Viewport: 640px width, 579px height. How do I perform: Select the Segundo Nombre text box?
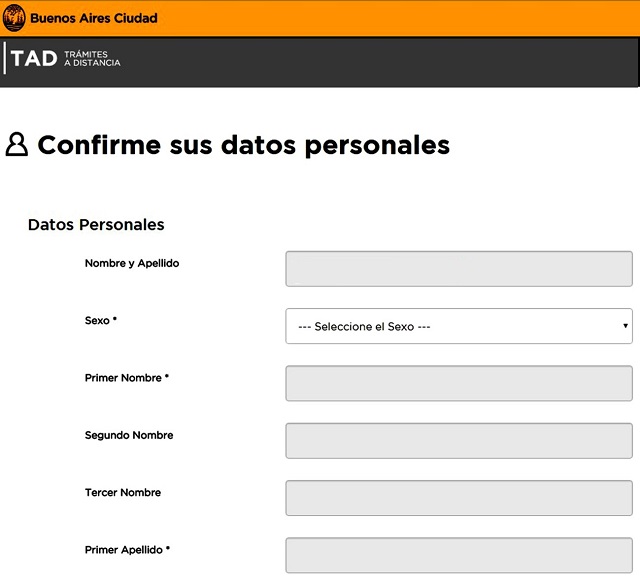click(459, 440)
